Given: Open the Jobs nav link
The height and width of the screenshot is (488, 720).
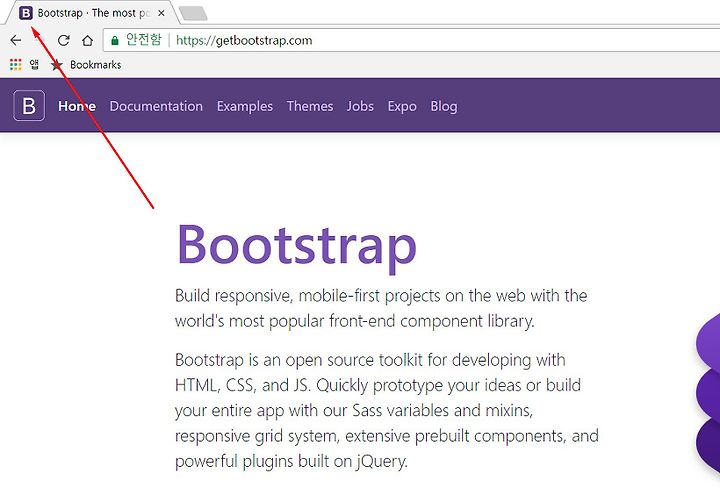Looking at the screenshot, I should (360, 106).
